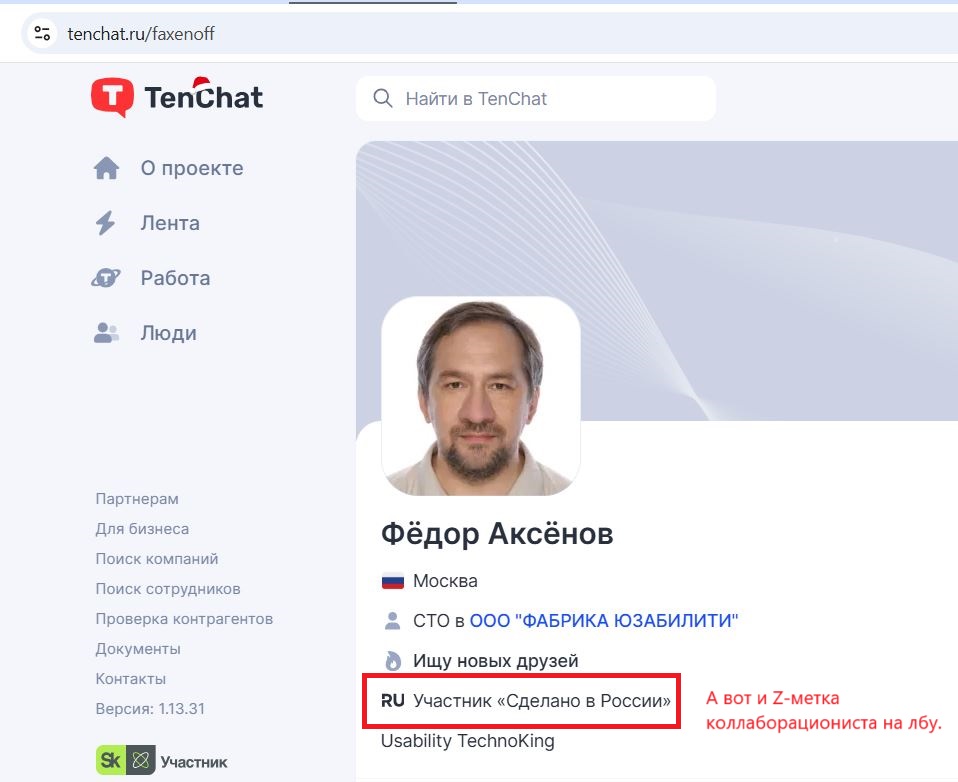Click the 'Москва' location text
The image size is (958, 782).
pos(445,580)
